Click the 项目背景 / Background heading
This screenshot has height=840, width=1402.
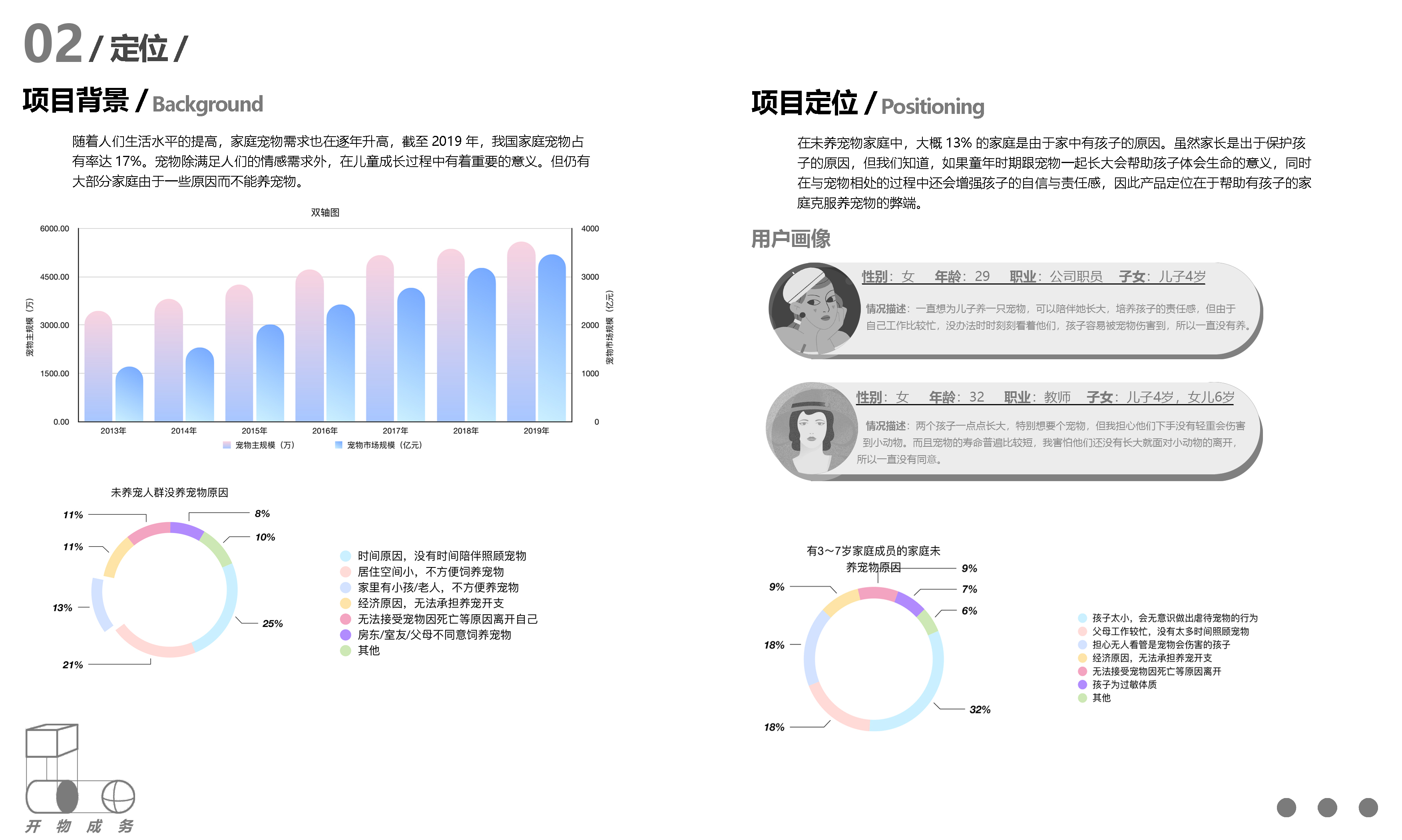coord(143,102)
